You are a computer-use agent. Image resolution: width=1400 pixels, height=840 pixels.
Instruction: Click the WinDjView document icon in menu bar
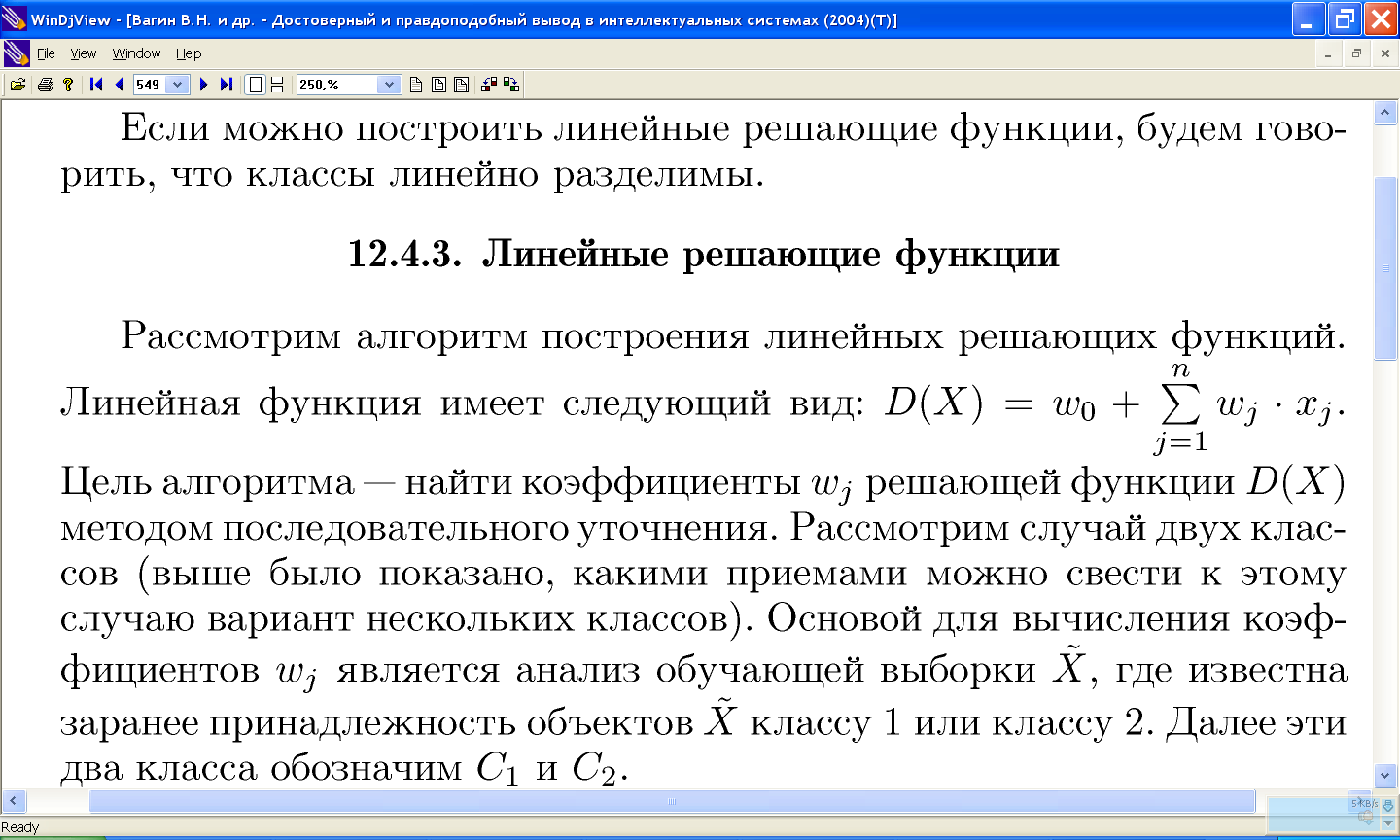pyautogui.click(x=17, y=53)
